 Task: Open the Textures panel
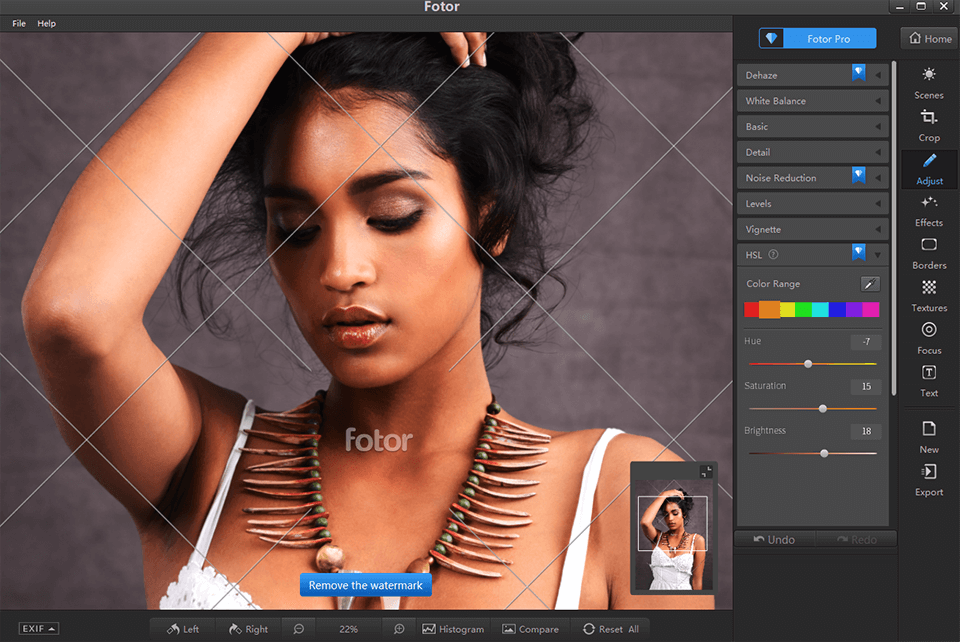[928, 297]
